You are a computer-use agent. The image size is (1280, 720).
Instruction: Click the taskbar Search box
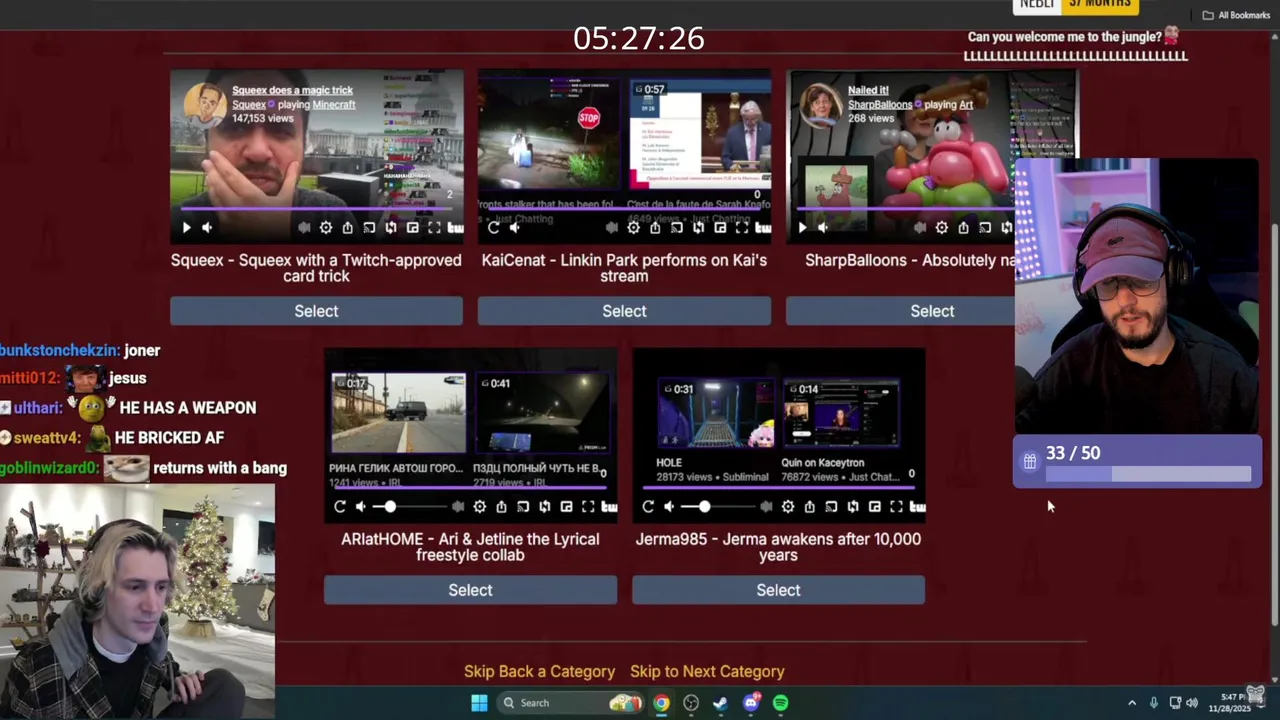[x=572, y=703]
